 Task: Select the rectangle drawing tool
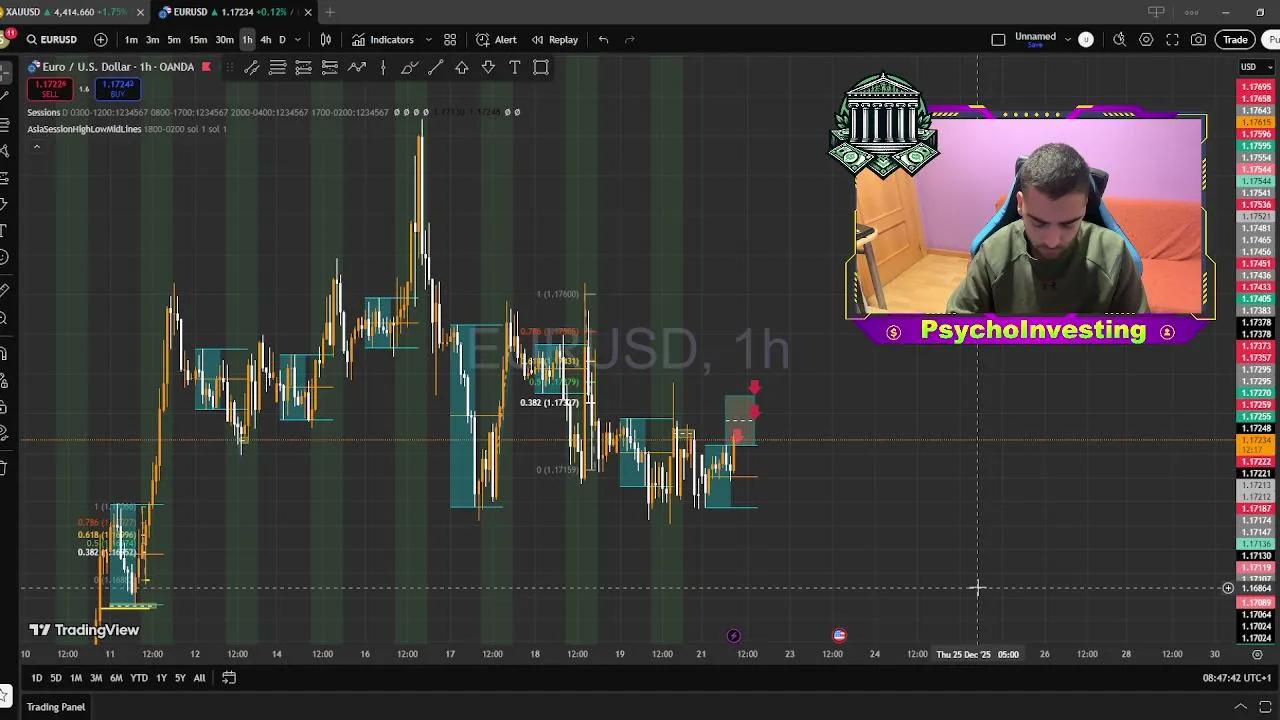(541, 68)
